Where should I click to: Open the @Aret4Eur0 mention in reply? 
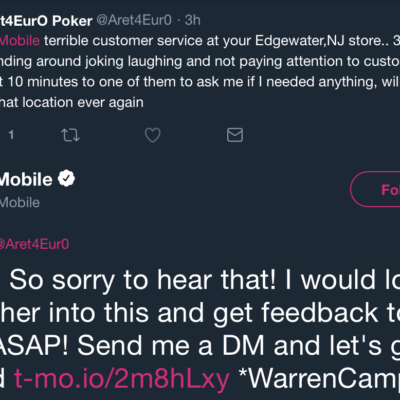click(x=34, y=244)
